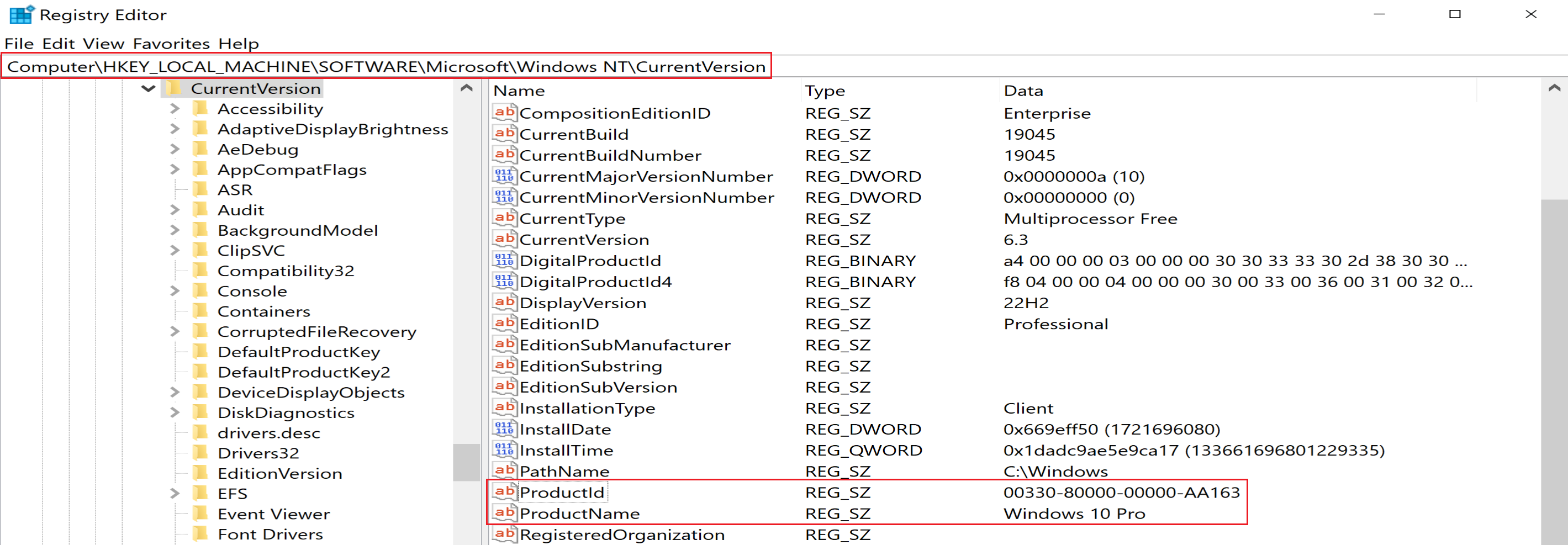Open the Favorites menu

tap(171, 44)
